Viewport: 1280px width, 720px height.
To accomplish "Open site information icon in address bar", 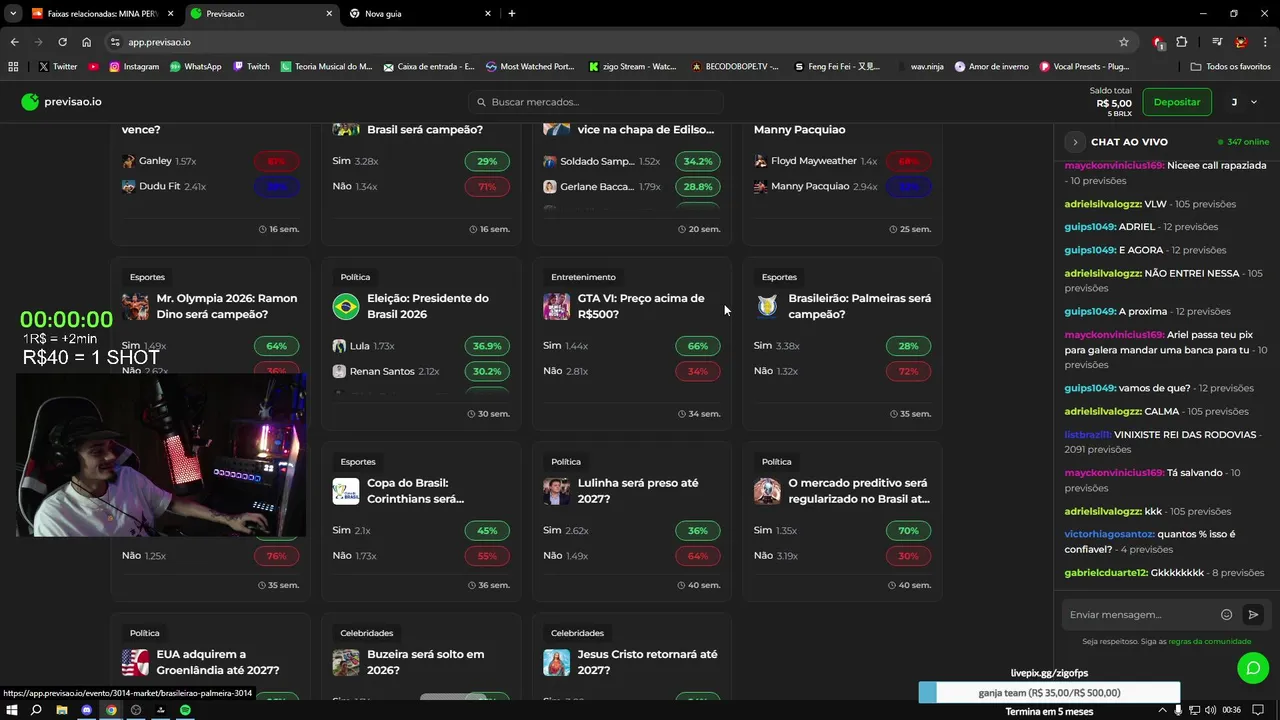I will pyautogui.click(x=115, y=42).
